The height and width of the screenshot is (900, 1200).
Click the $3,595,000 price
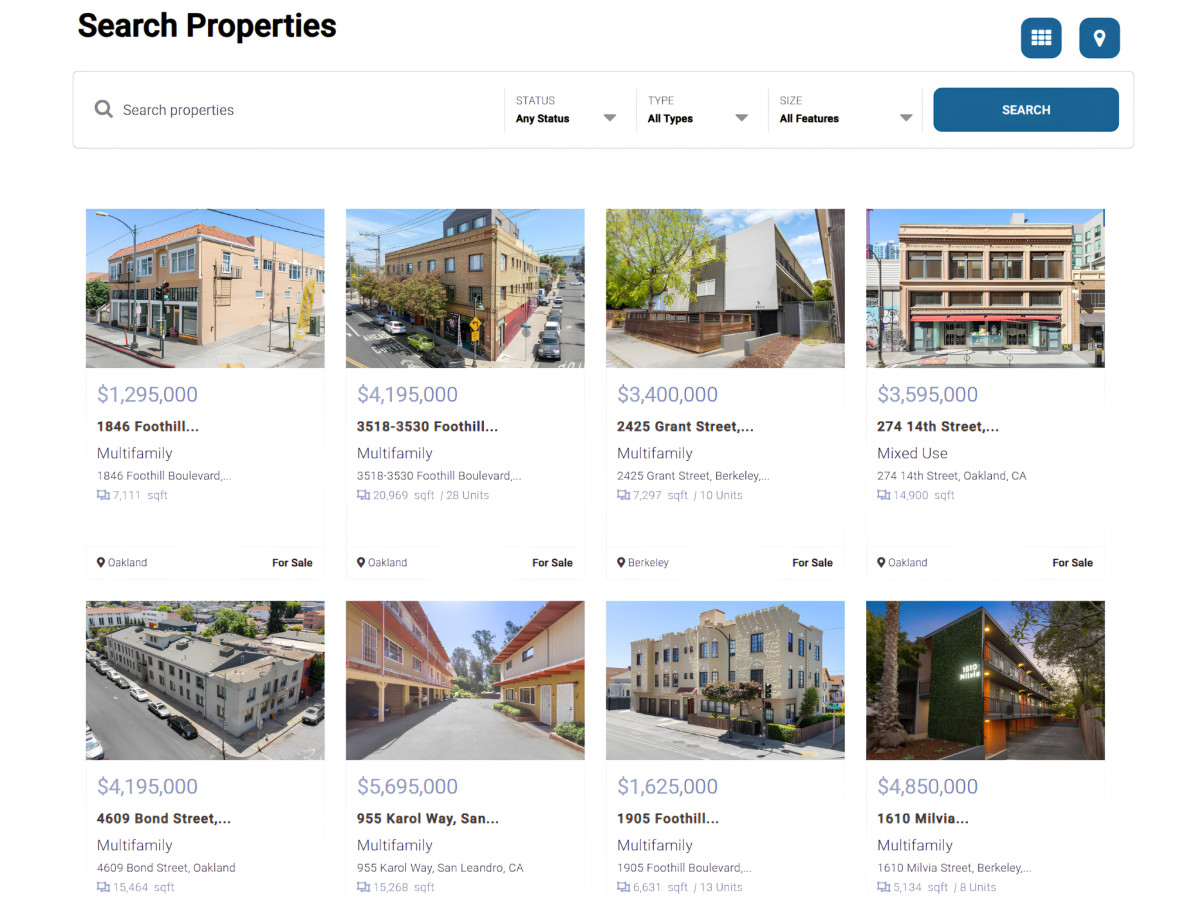click(927, 394)
